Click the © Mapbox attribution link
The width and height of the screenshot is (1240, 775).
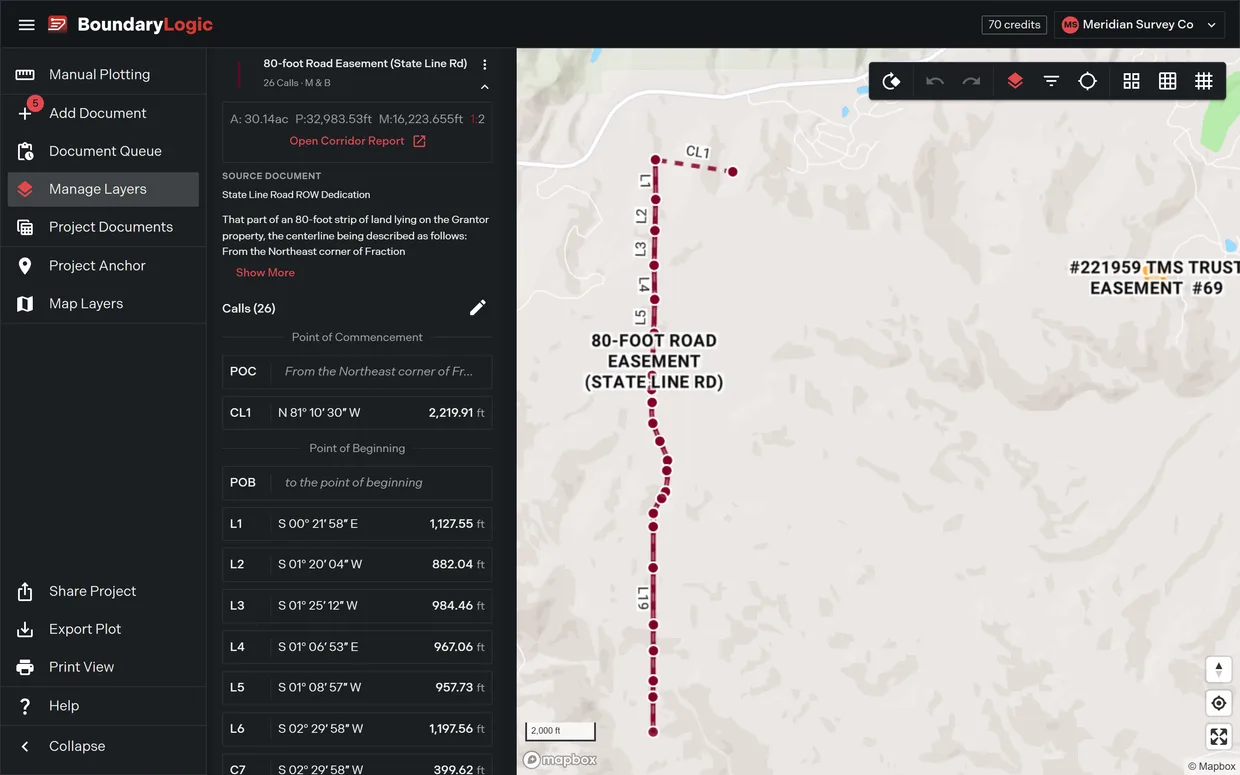(x=1211, y=767)
